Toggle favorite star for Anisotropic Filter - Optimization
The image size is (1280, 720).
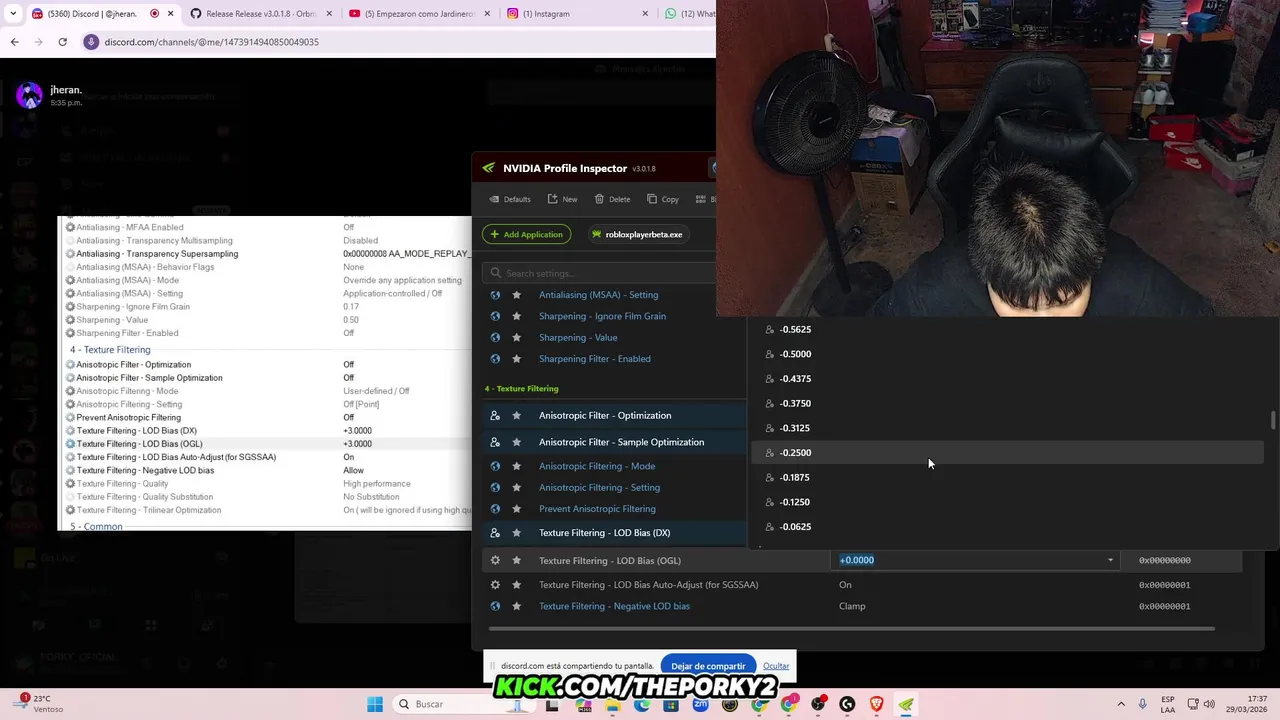click(x=516, y=416)
